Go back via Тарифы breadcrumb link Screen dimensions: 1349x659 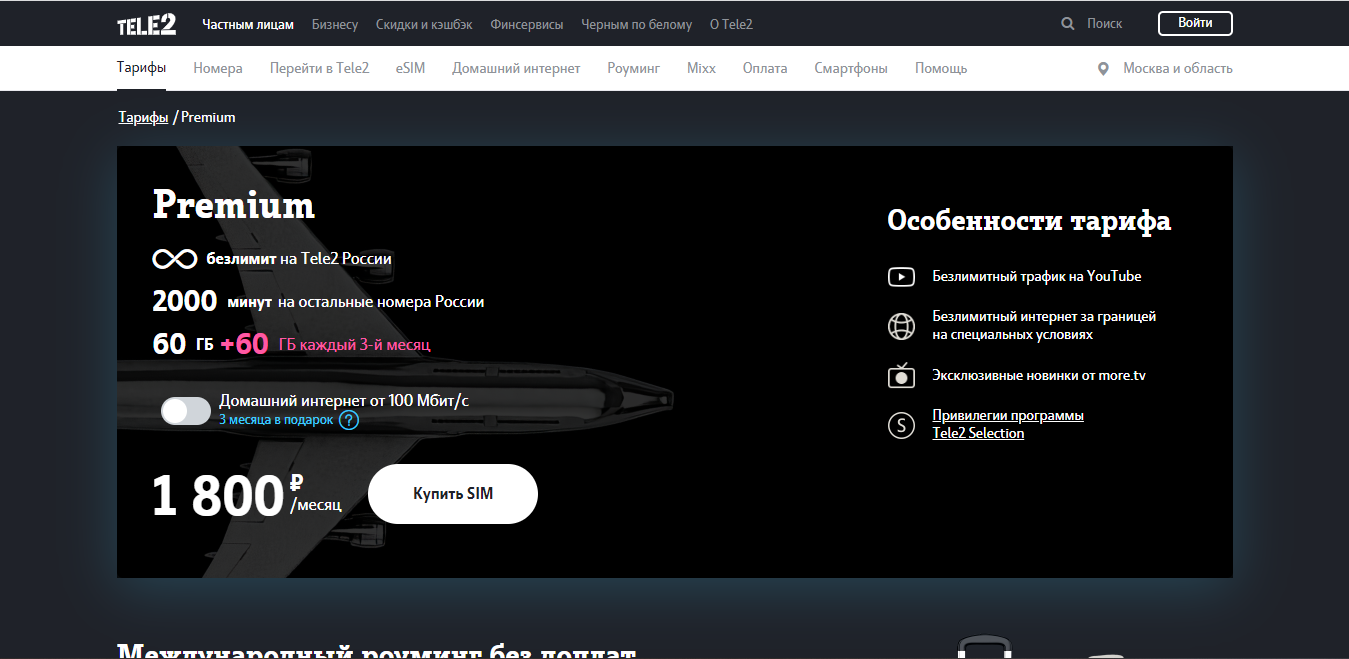143,117
